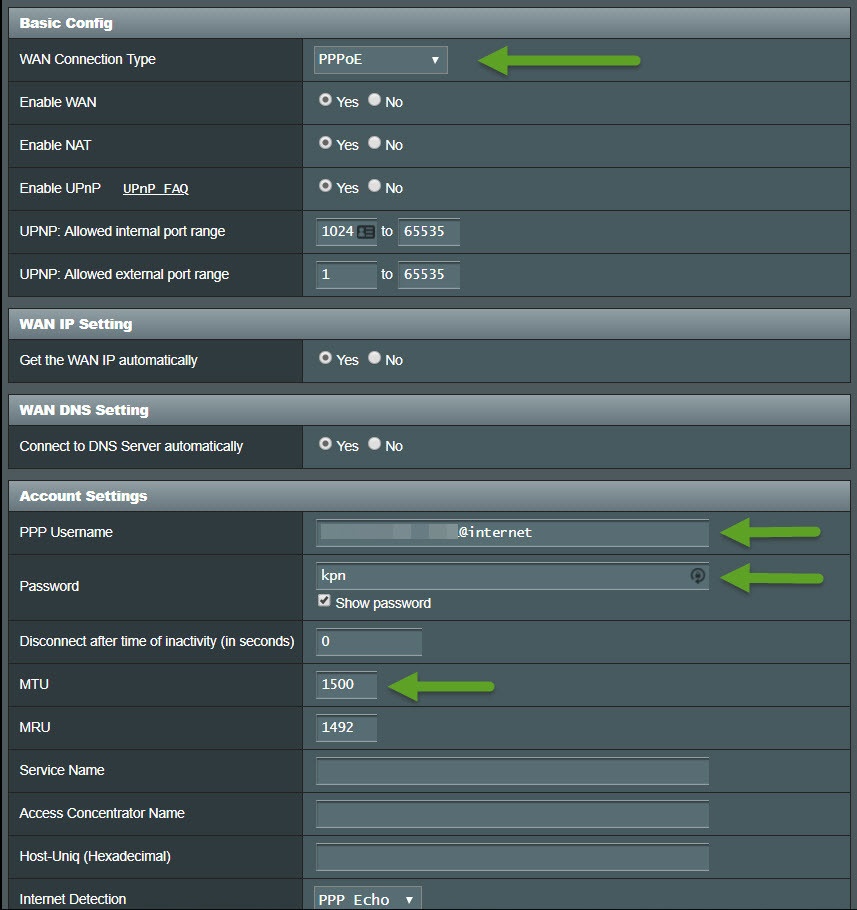Focus the Service Name text box

[x=512, y=771]
